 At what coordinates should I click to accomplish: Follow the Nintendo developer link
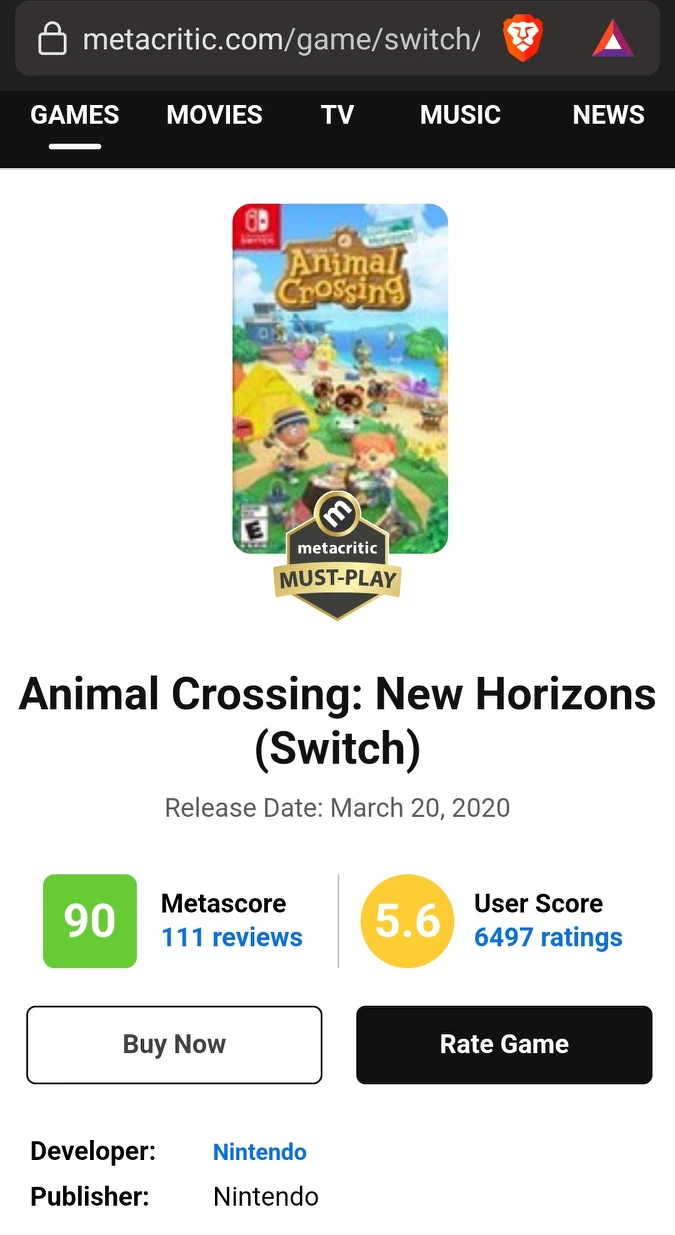tap(260, 1152)
